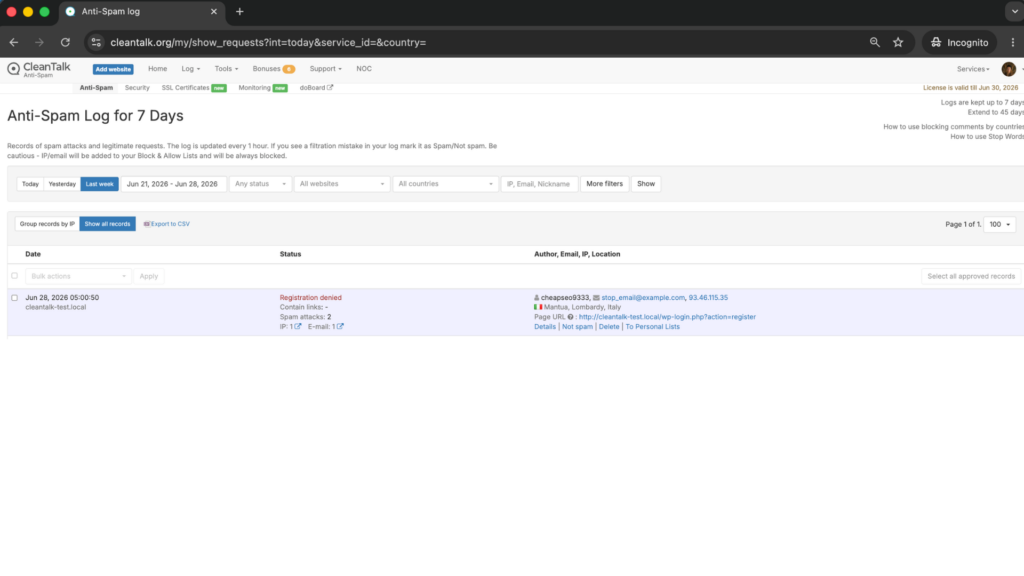The height and width of the screenshot is (576, 1024).
Task: Open Details for the cheapseo9333 record
Action: coord(545,327)
